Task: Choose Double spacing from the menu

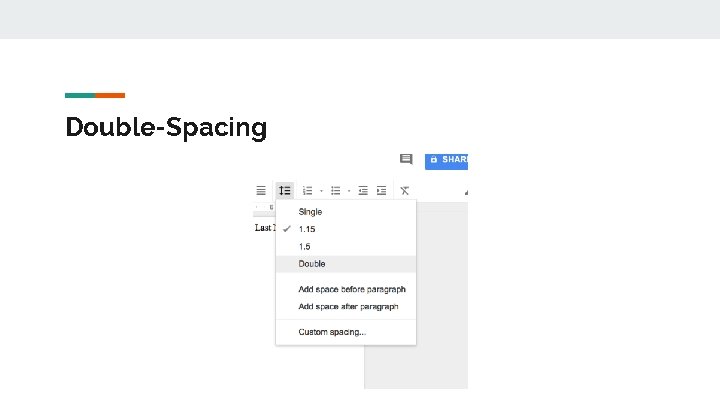Action: coord(346,264)
